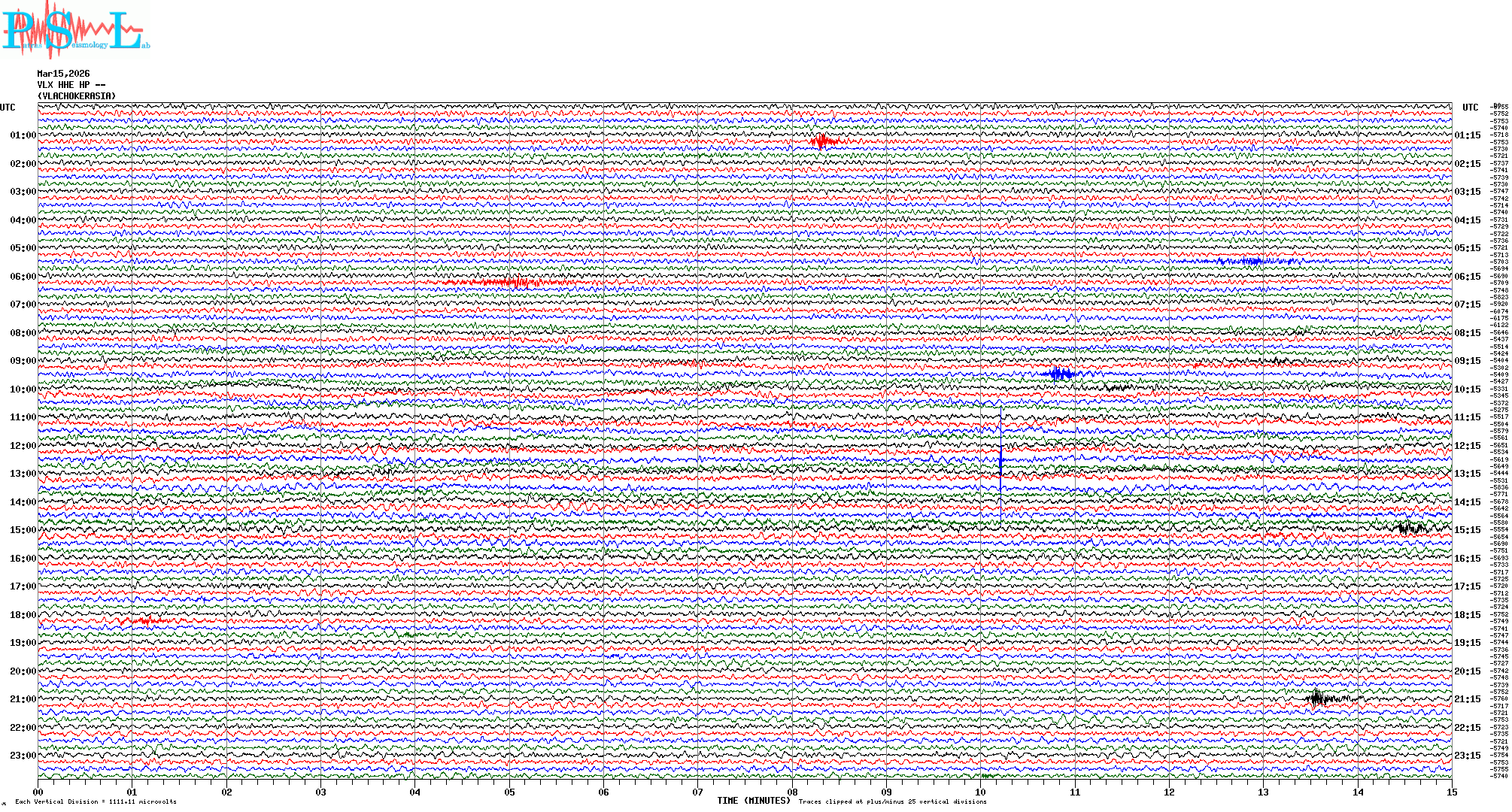Click the 07 tick label on minutes axis
Screen dimensions: 1512x812
point(698,792)
